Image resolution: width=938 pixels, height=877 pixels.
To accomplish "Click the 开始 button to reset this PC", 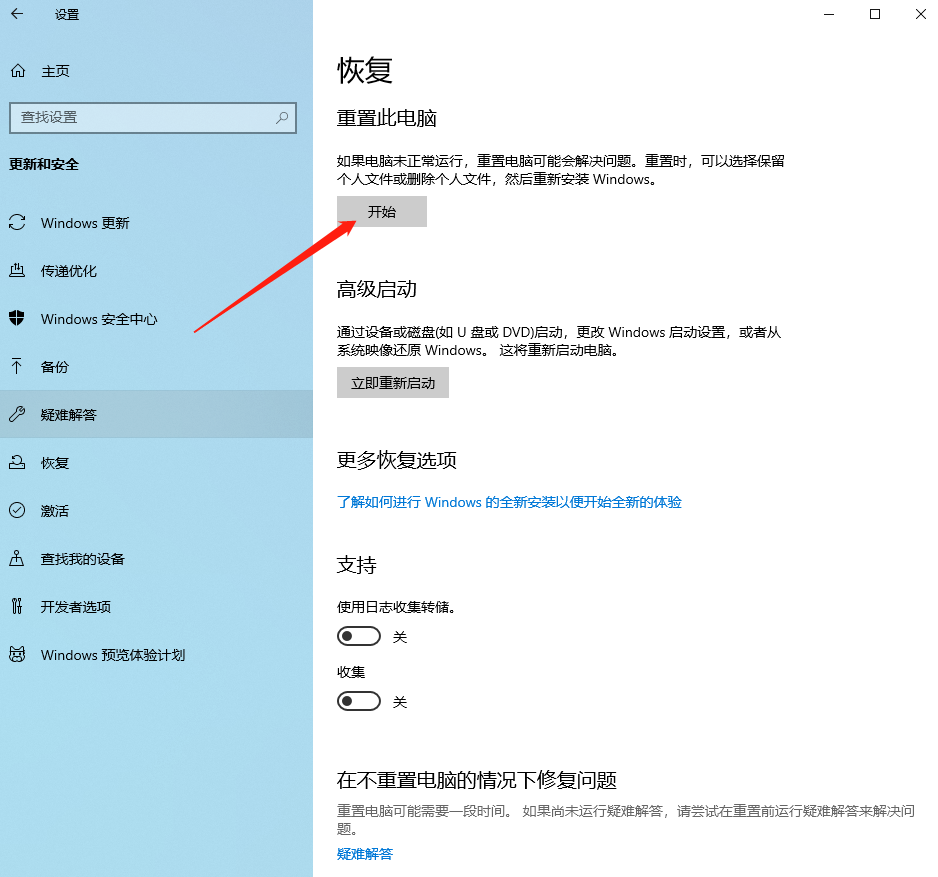I will click(381, 211).
